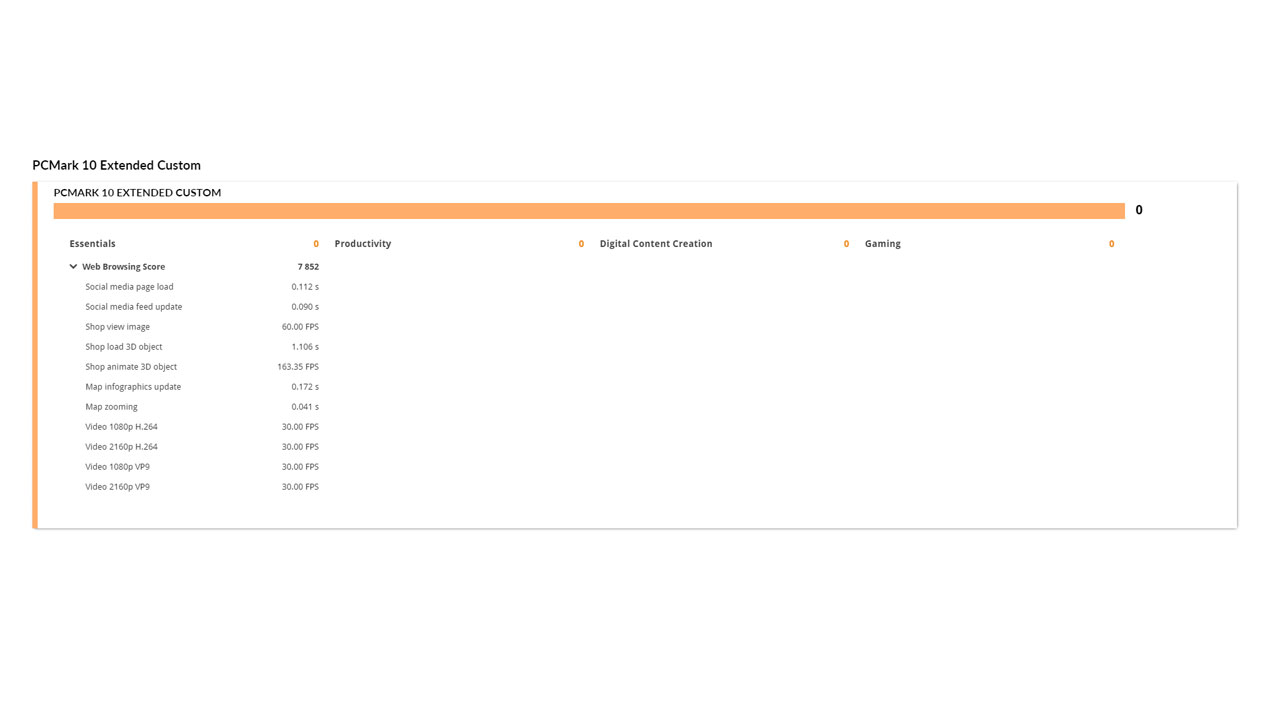Click the Gaming score value 0
The width and height of the screenshot is (1280, 720).
1111,244
